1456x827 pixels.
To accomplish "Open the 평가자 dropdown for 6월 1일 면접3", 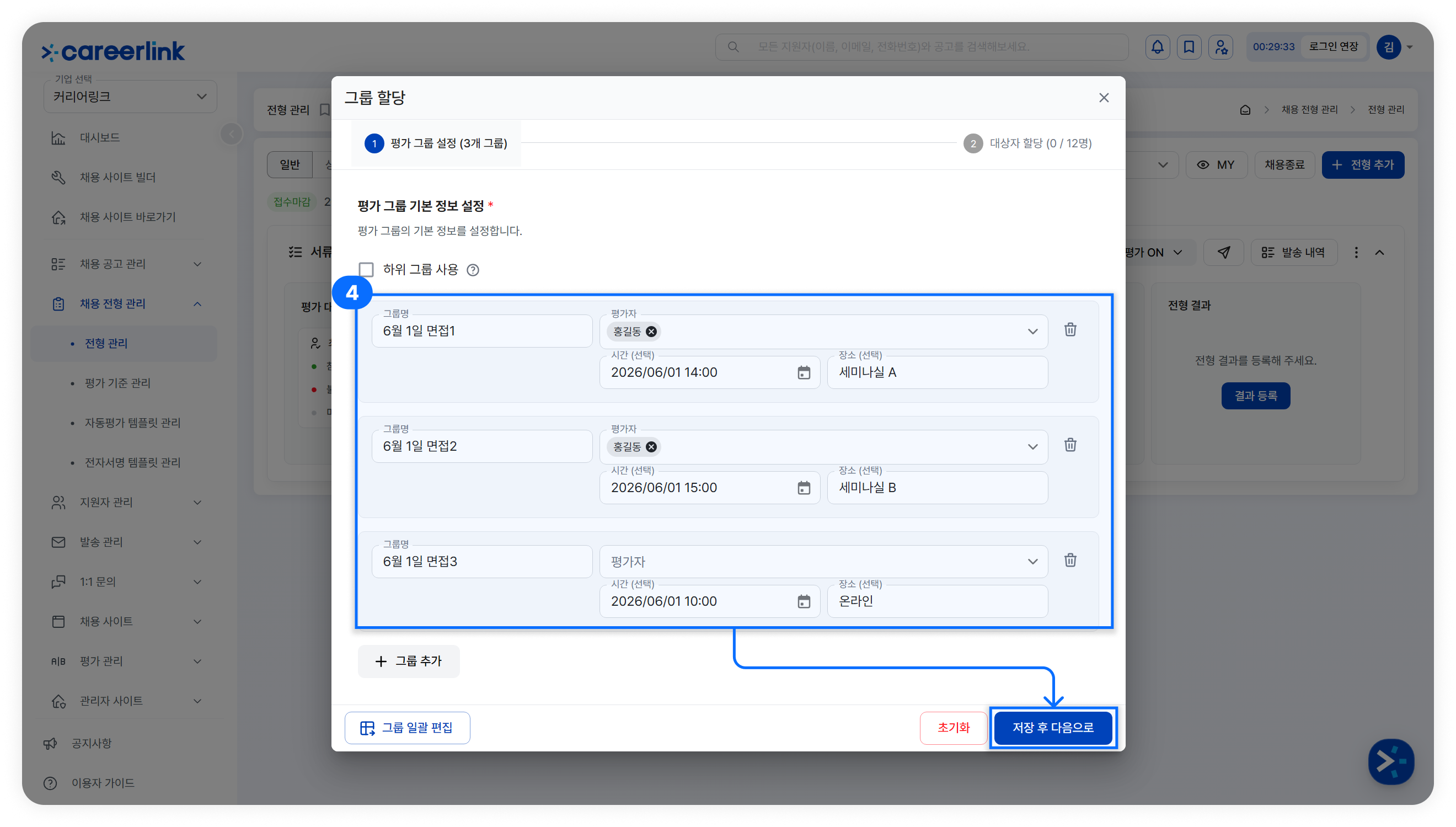I will click(823, 562).
